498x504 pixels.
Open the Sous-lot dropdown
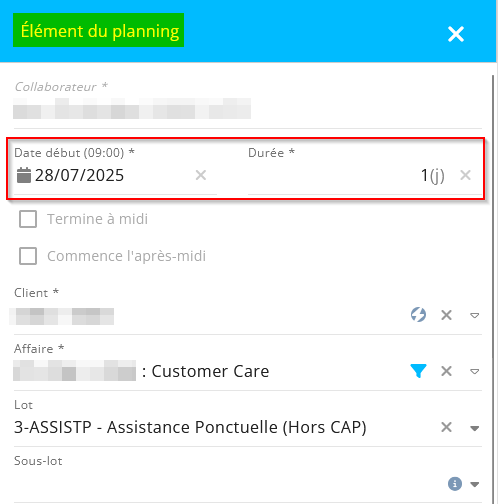click(x=474, y=484)
